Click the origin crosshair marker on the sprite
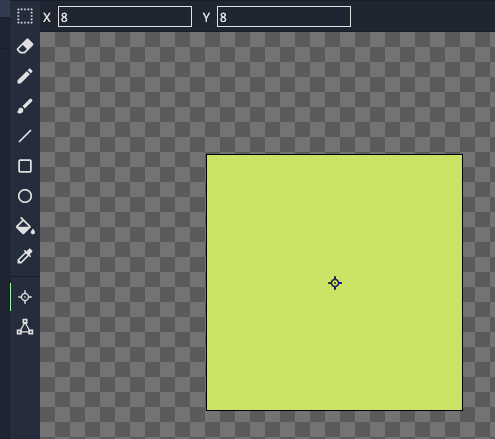 click(335, 283)
